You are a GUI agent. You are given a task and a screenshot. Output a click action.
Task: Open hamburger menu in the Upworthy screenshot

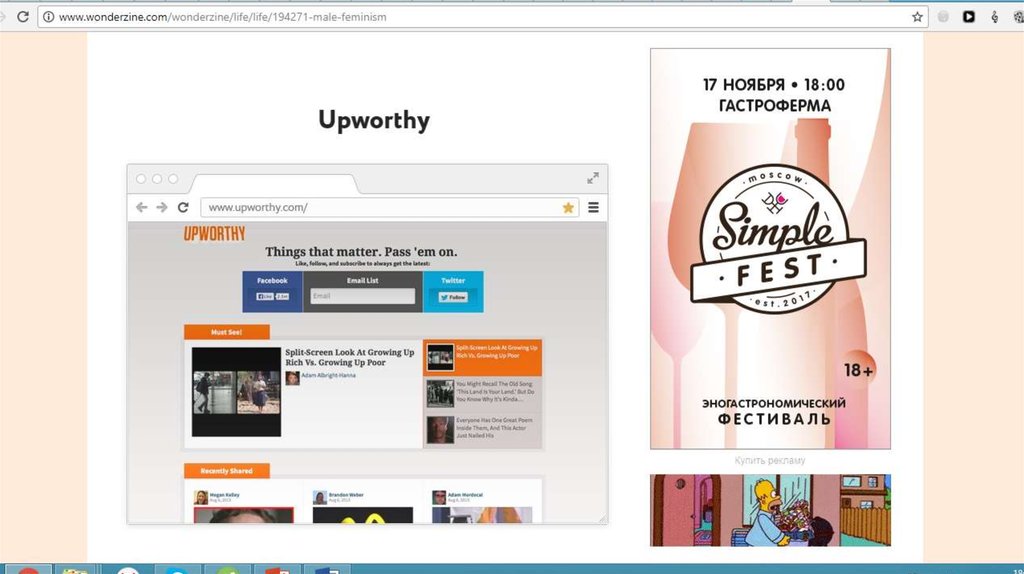click(594, 207)
